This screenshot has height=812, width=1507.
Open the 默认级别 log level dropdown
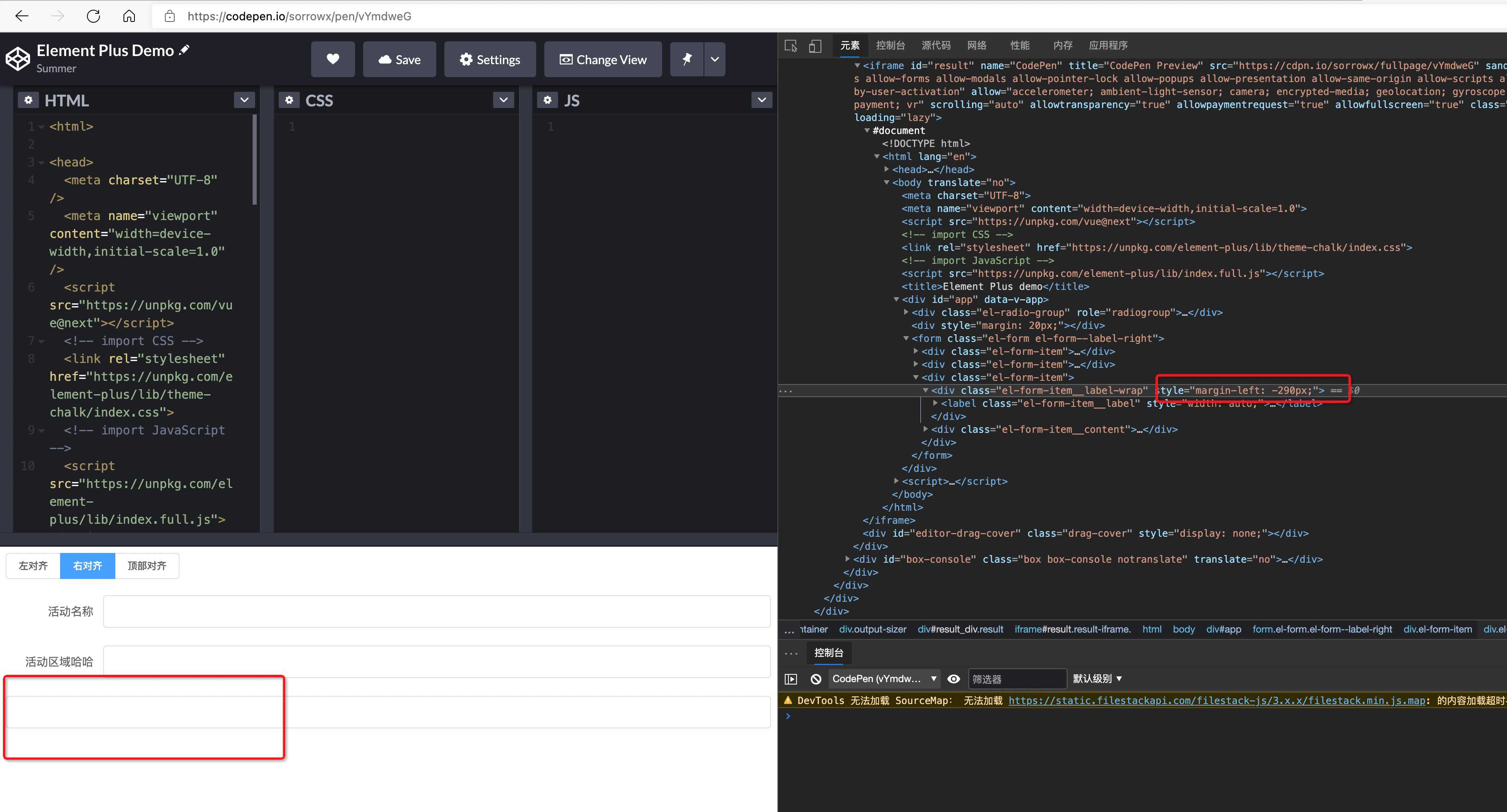pos(1097,679)
